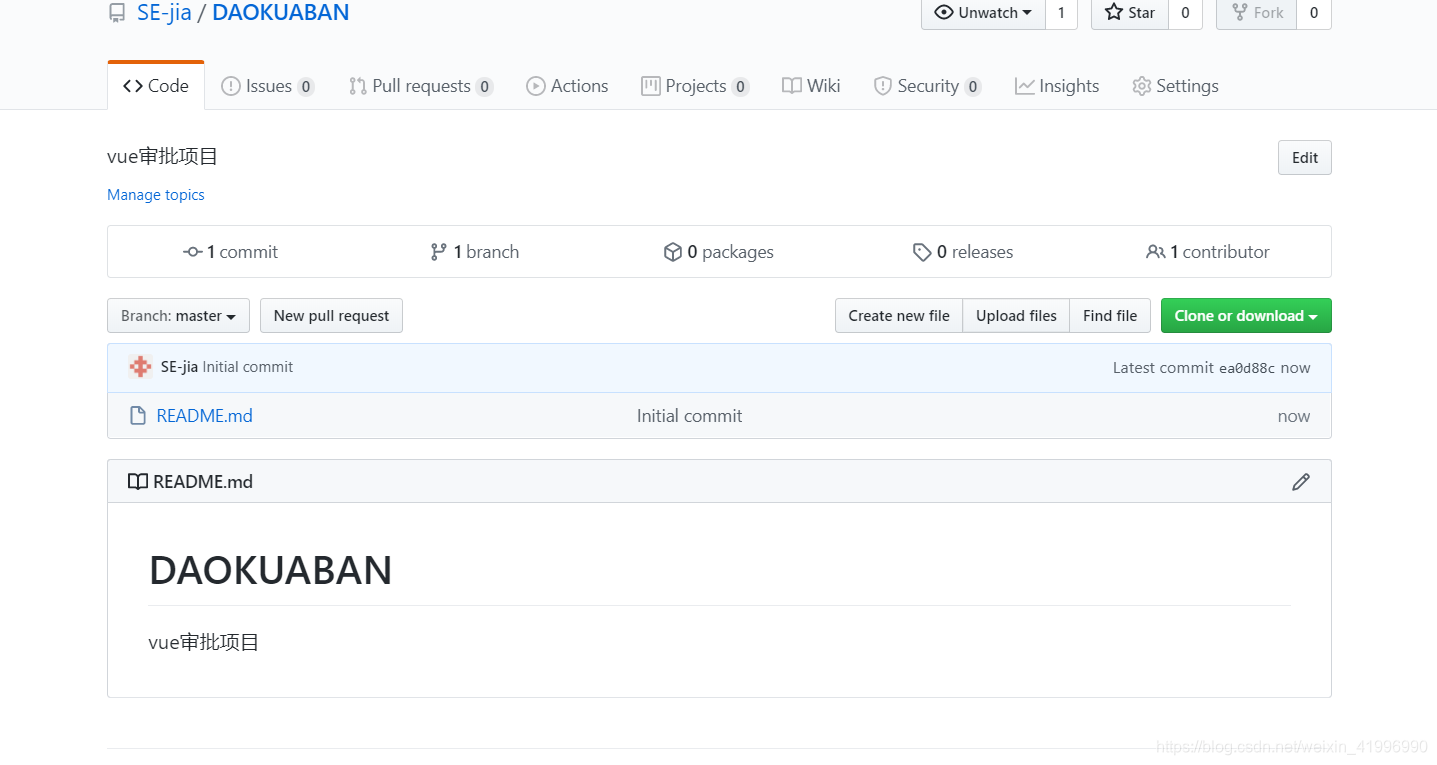Click the file icon beside README.md row
The image size is (1437, 765).
(139, 416)
